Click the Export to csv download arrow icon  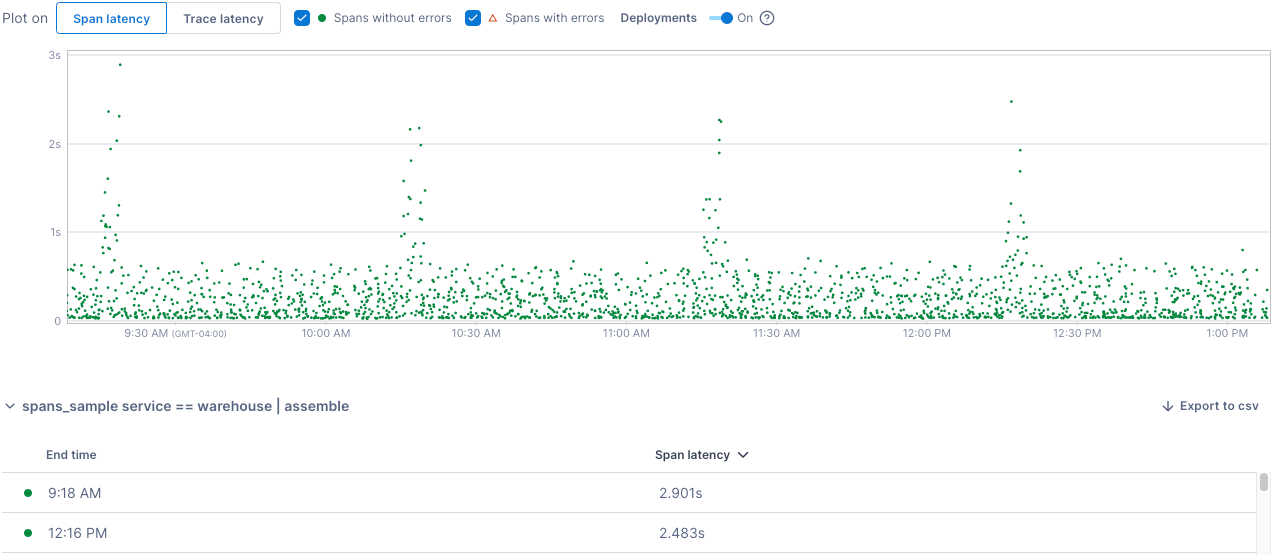pyautogui.click(x=1167, y=406)
